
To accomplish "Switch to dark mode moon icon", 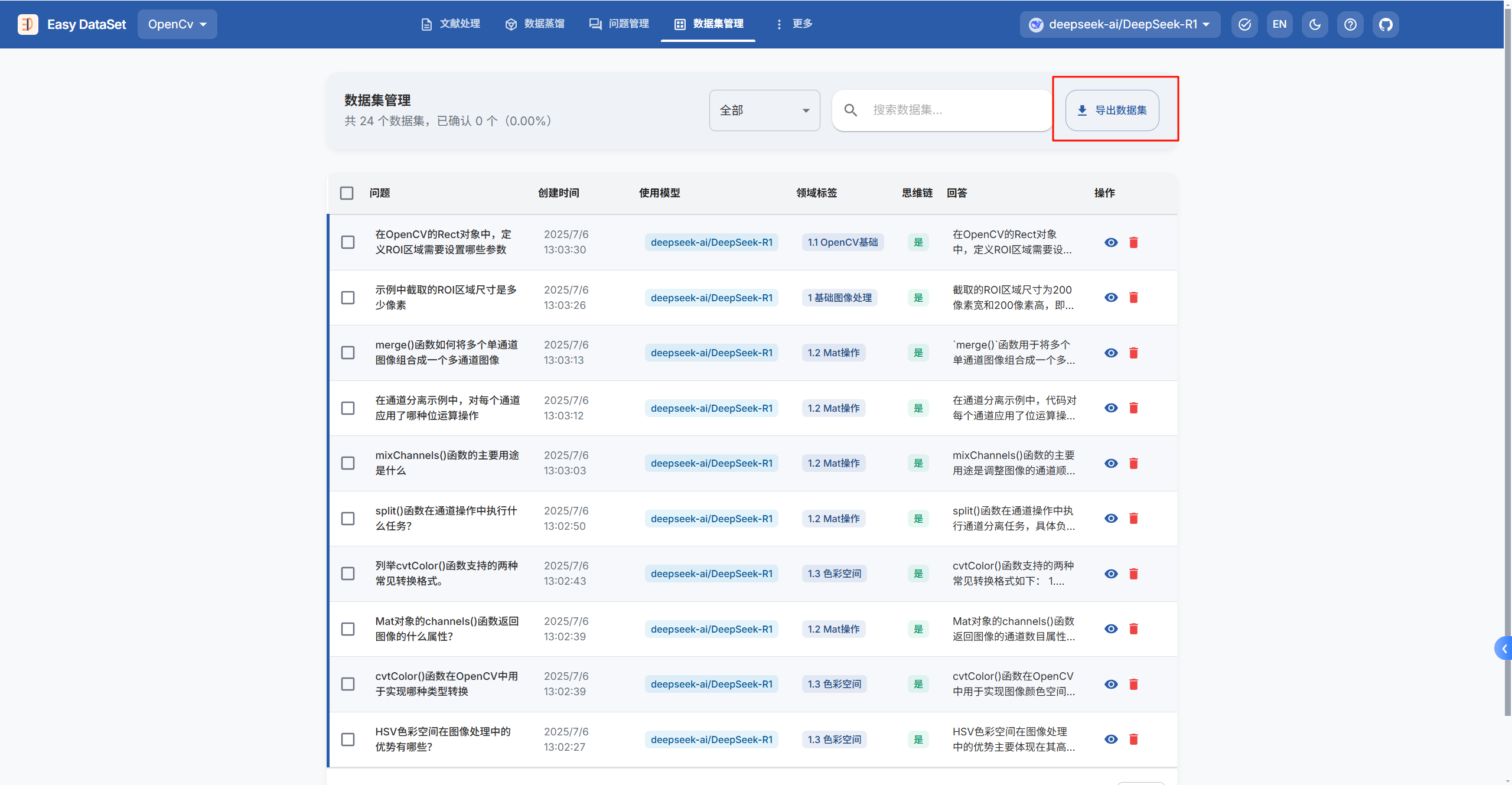I will point(1315,24).
